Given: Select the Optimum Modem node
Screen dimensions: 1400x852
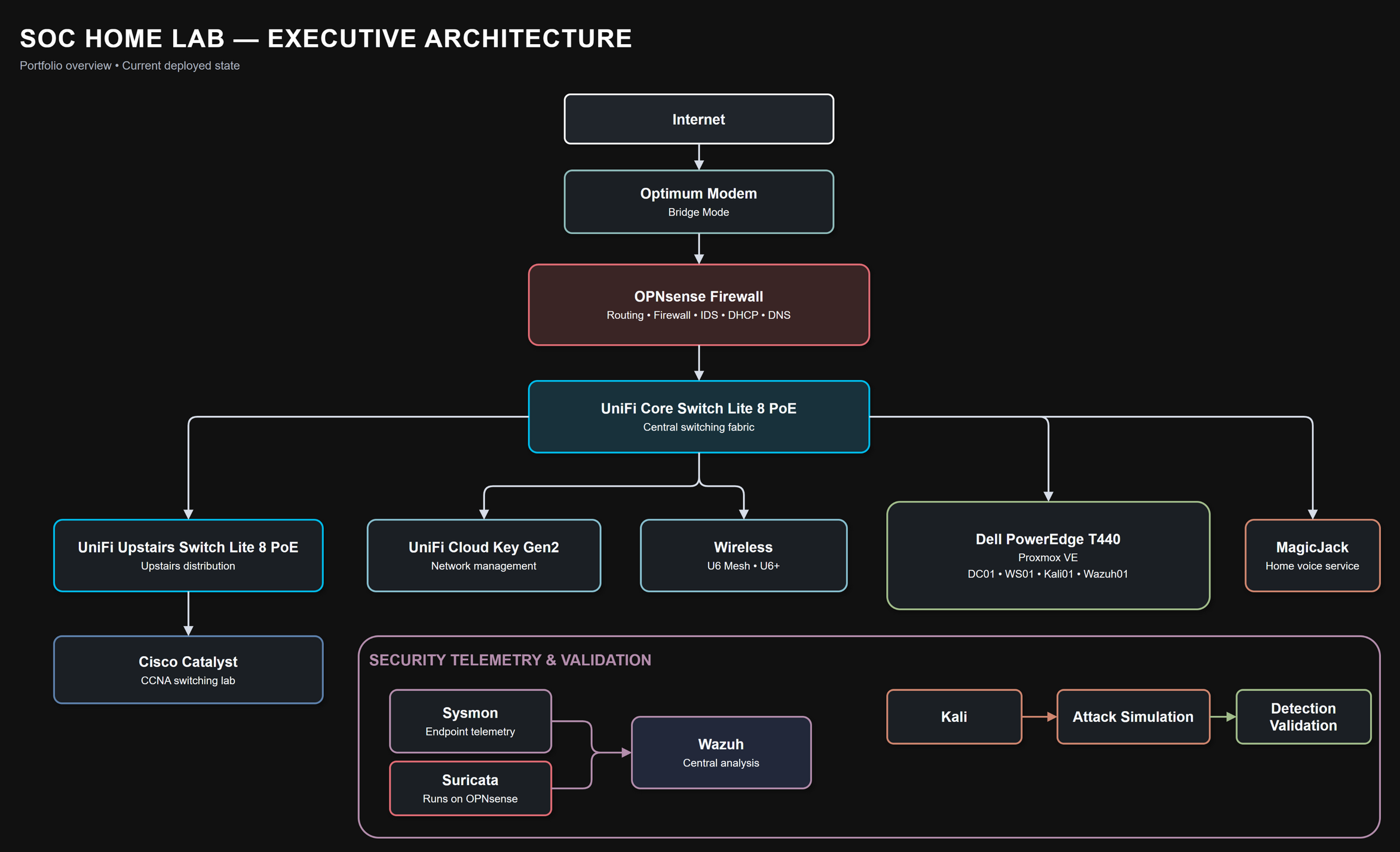Looking at the screenshot, I should tap(699, 202).
